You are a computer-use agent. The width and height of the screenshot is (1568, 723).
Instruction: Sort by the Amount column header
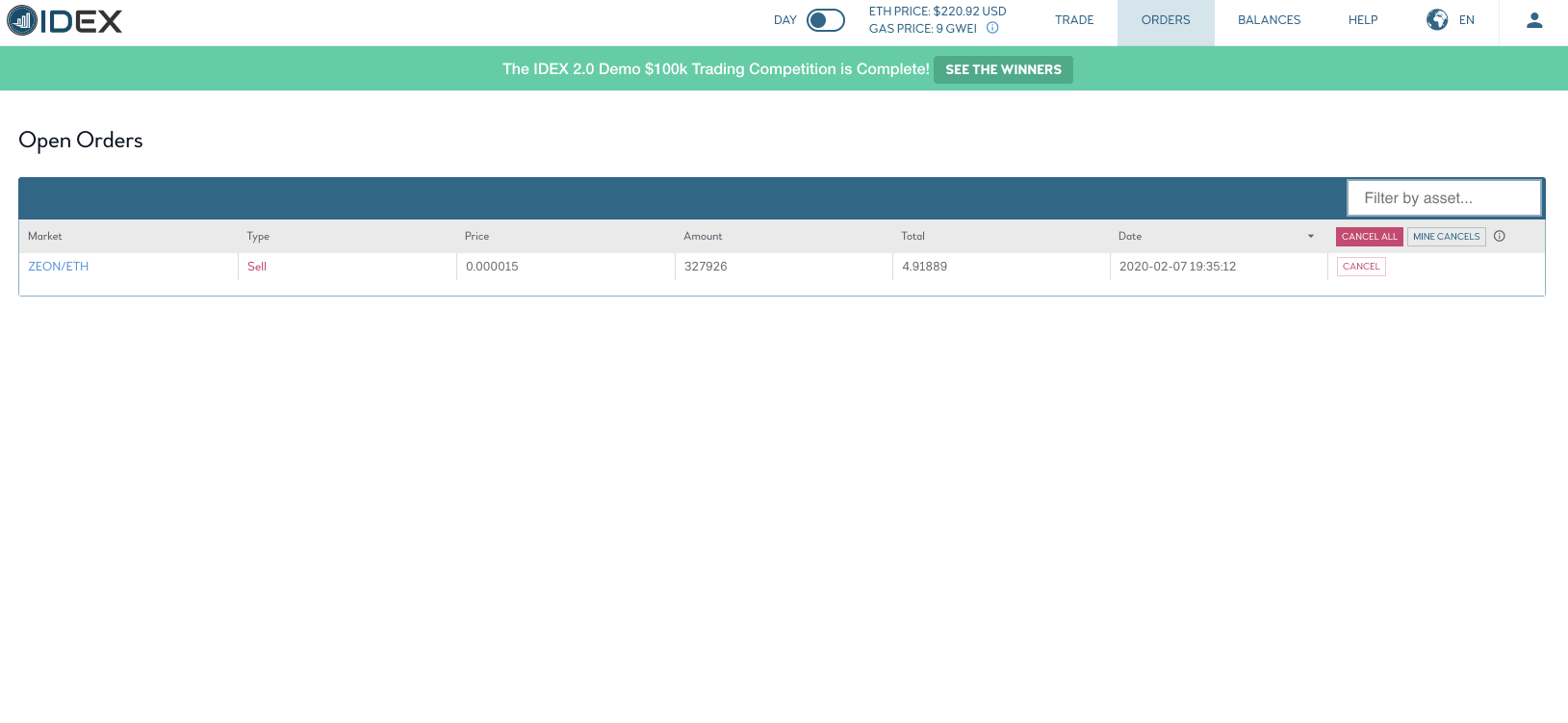(703, 236)
